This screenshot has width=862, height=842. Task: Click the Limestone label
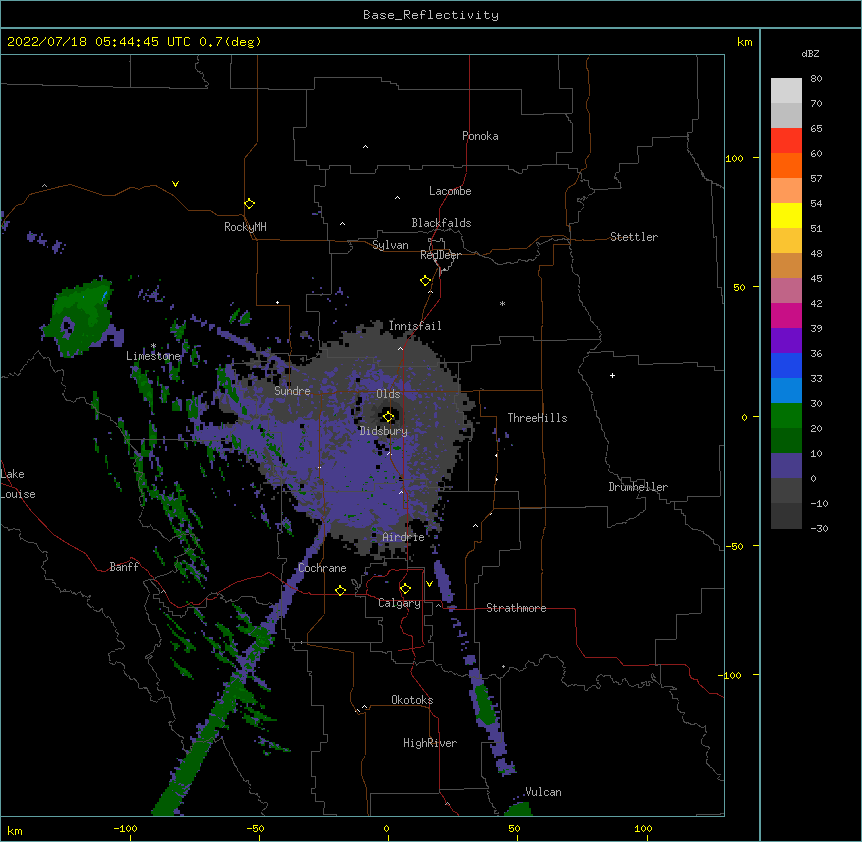[x=153, y=356]
